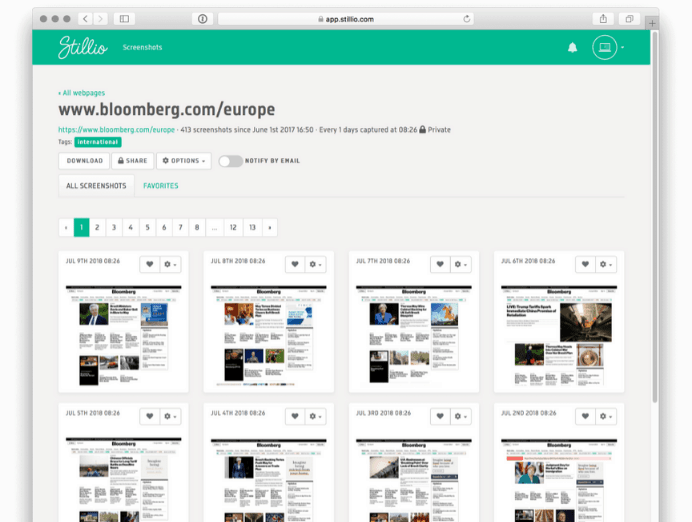Viewport: 692px width, 522px height.
Task: Open the notifications bell
Action: [x=572, y=47]
